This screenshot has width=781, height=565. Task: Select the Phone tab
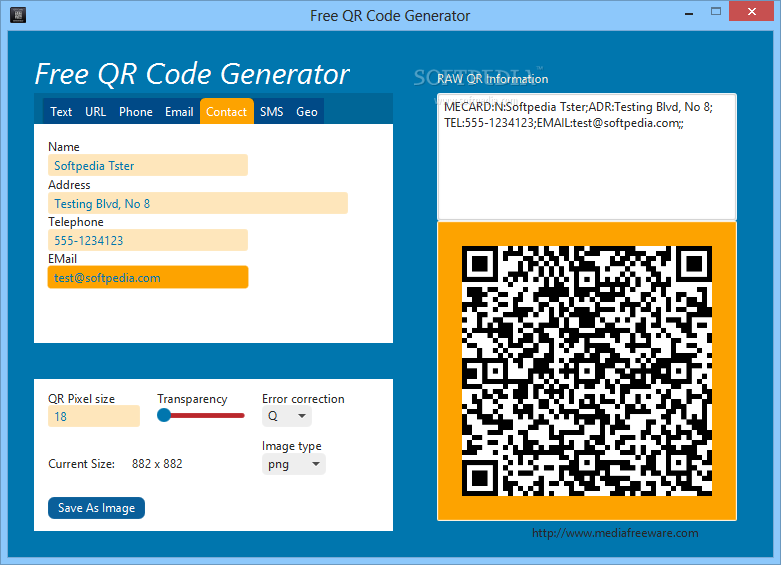click(135, 112)
